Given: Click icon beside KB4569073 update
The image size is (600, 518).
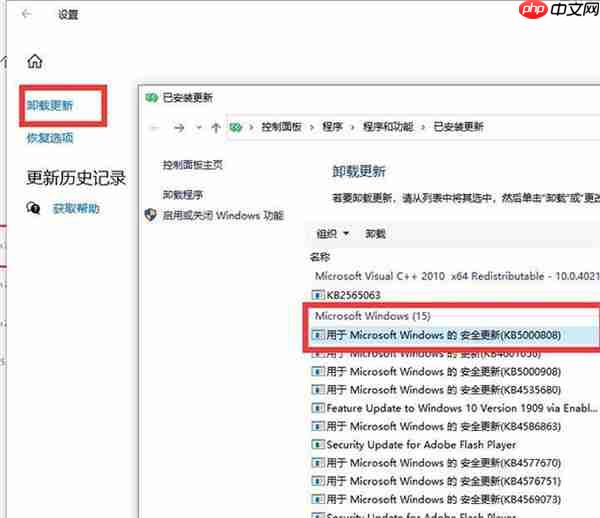Looking at the screenshot, I should click(317, 499).
